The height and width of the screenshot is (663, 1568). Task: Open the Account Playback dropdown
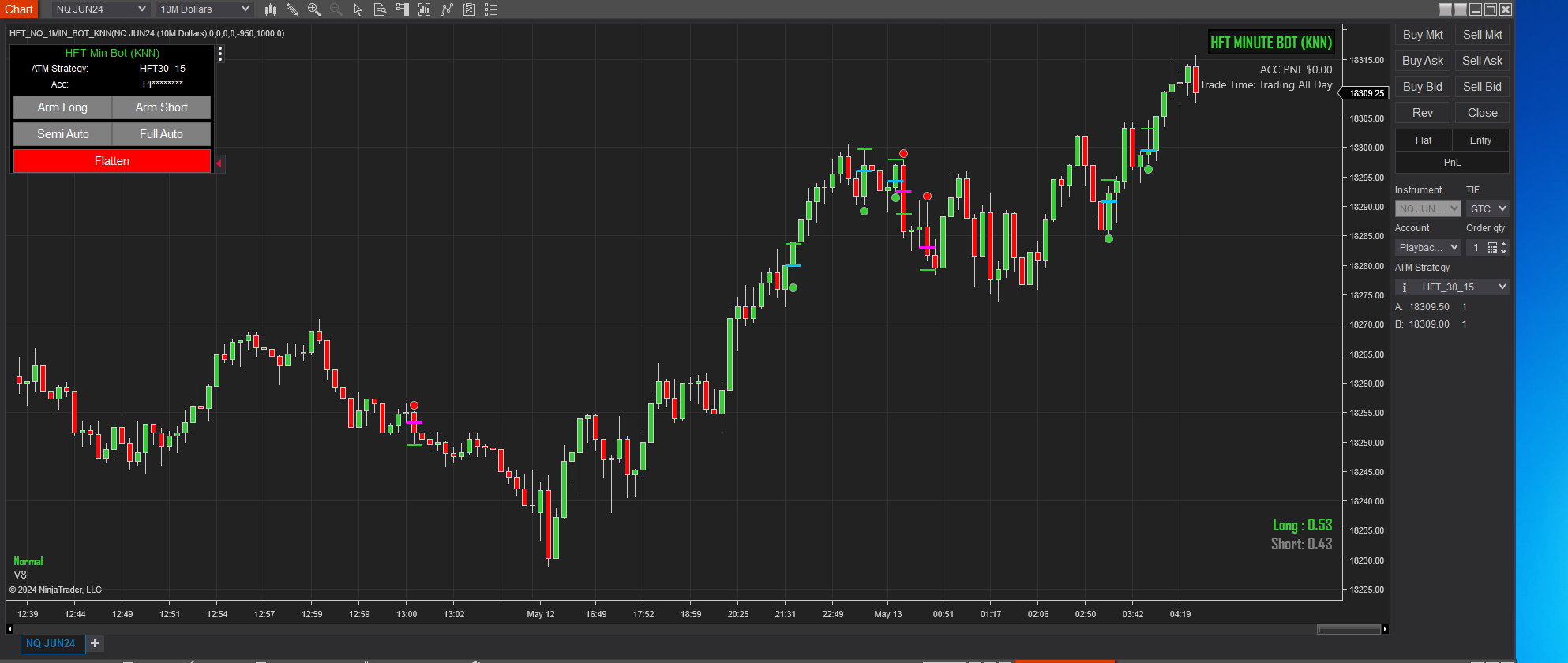tap(1428, 248)
